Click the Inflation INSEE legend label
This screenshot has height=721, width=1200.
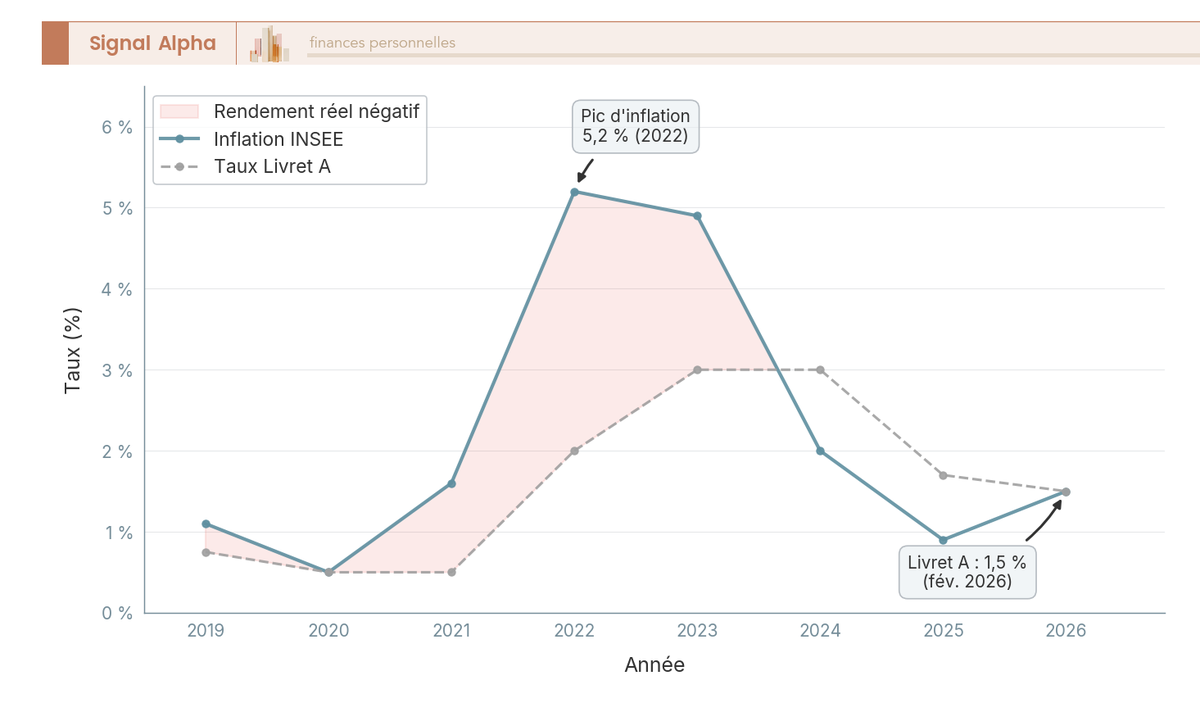coord(278,139)
